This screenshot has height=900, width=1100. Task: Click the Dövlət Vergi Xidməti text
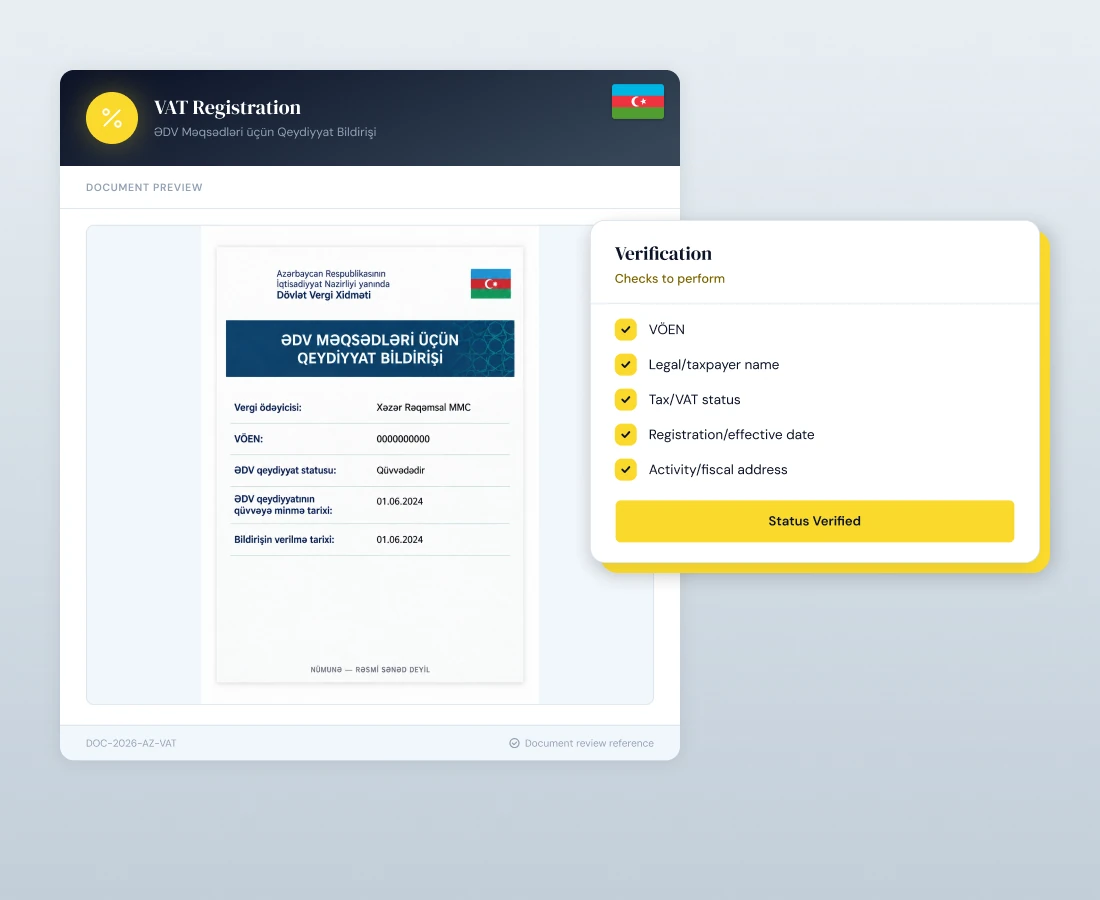click(323, 295)
